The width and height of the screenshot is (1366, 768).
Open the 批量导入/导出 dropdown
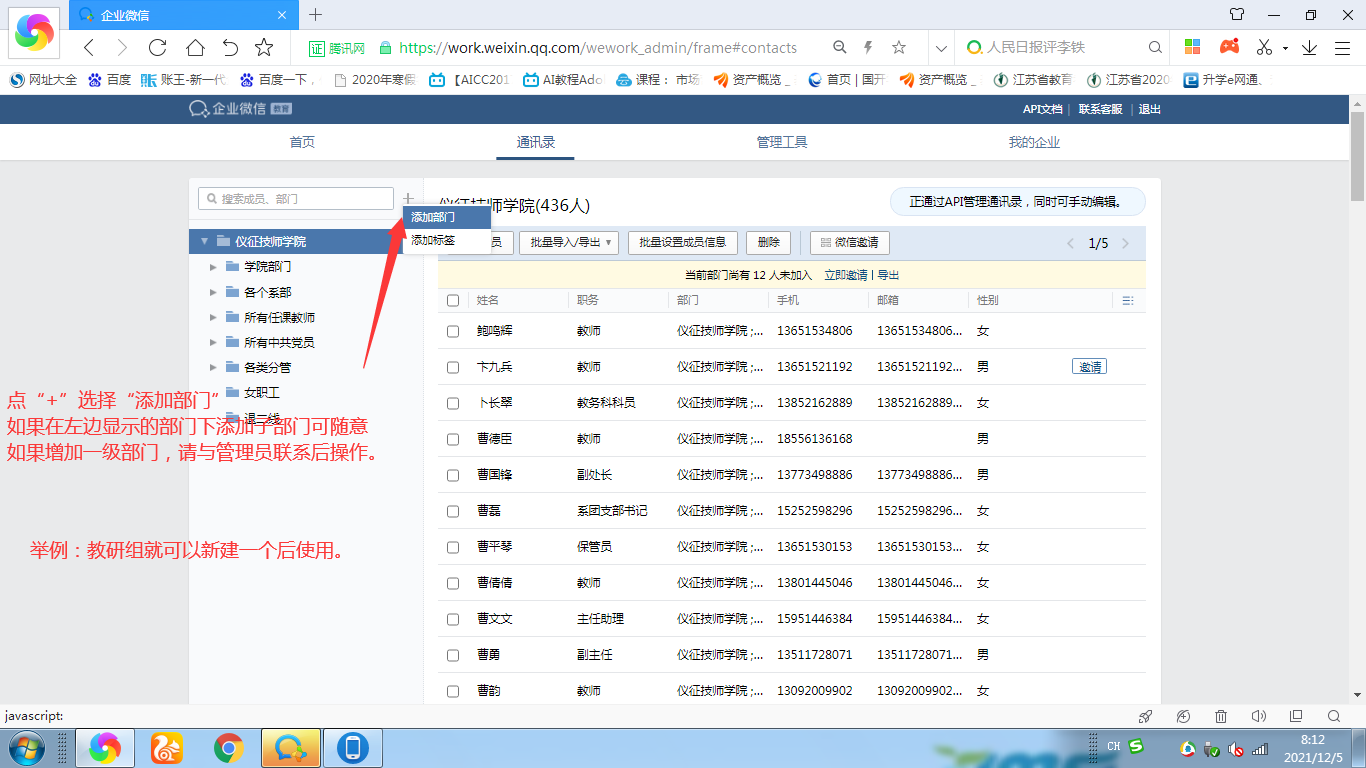click(x=569, y=242)
